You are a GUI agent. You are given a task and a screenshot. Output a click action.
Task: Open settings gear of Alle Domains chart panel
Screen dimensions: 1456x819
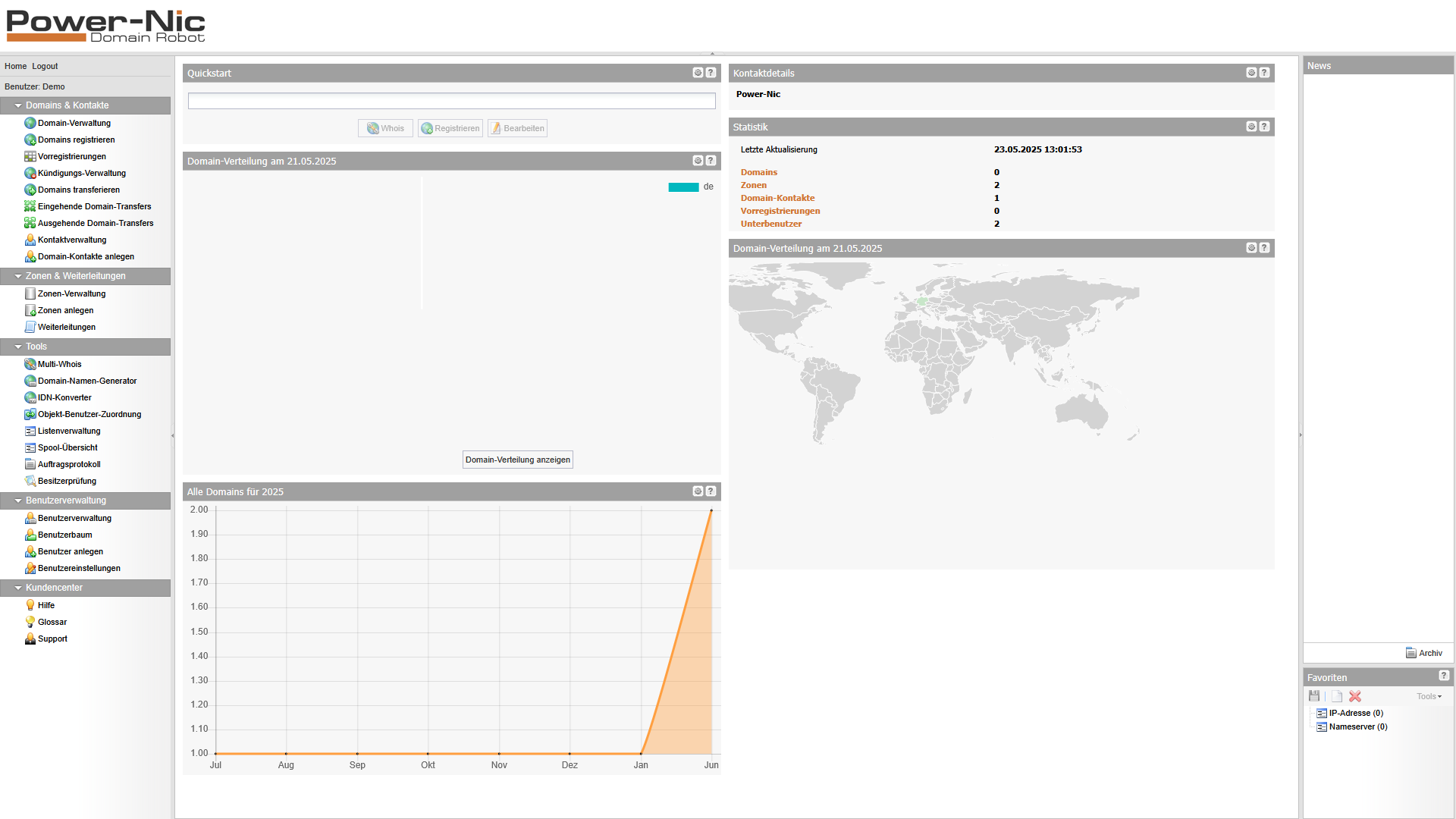[698, 491]
